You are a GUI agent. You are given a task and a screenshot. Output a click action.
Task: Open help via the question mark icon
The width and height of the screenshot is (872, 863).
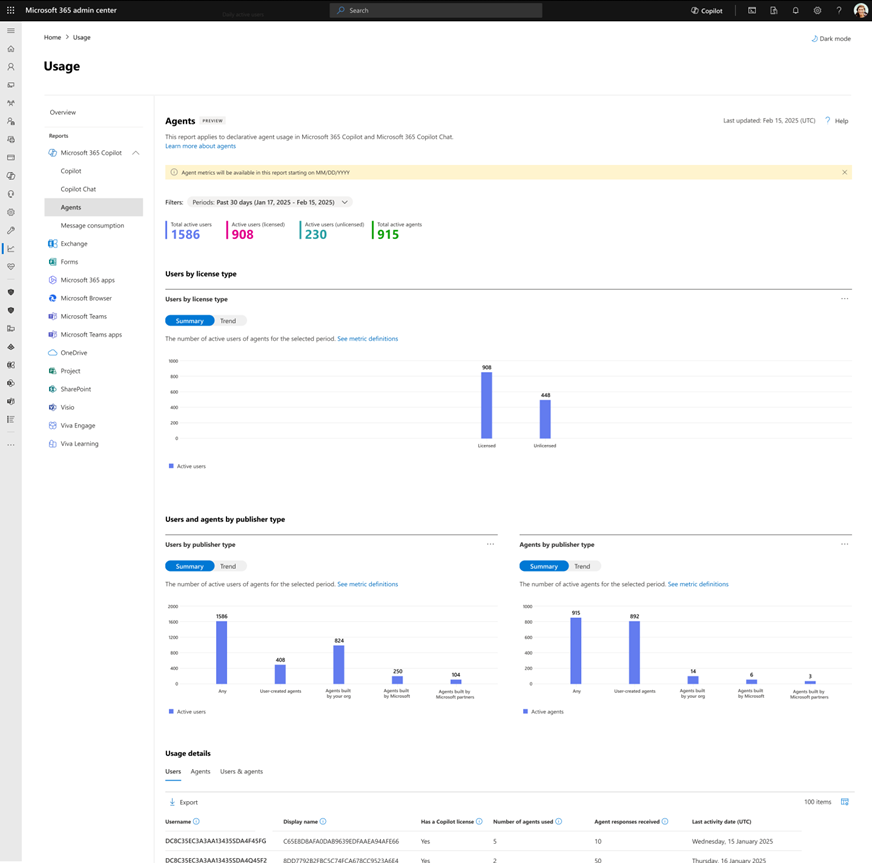click(839, 10)
